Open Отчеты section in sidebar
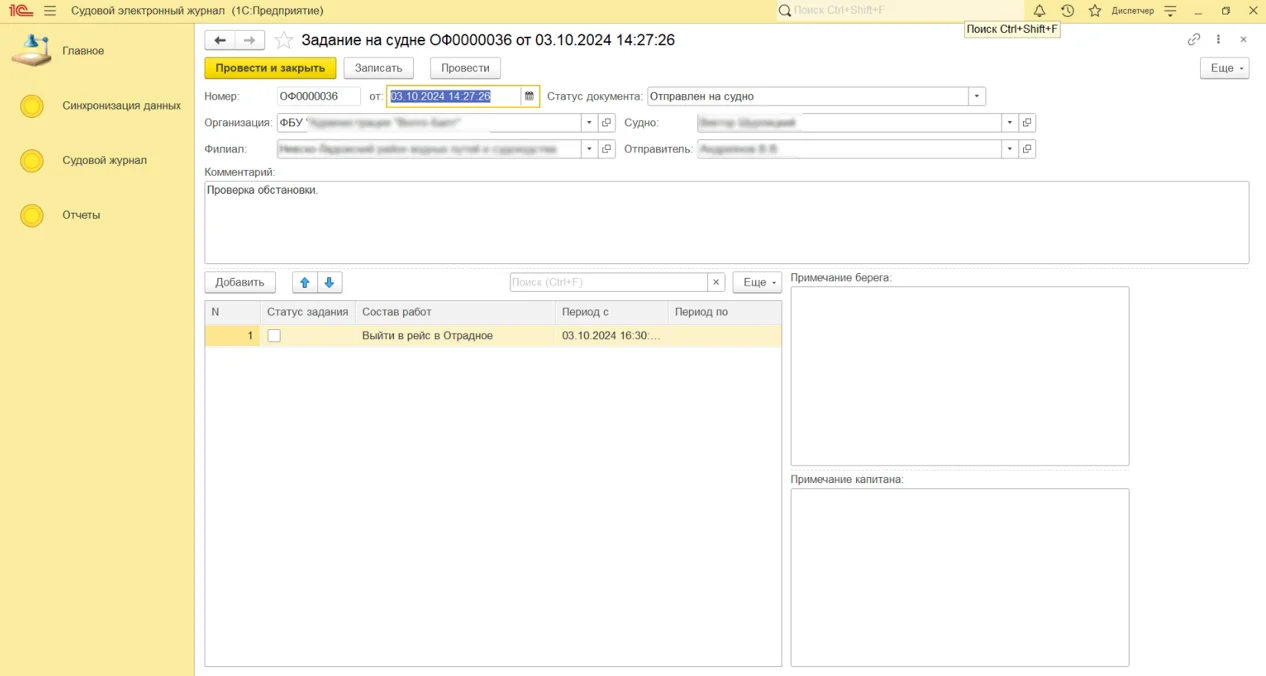This screenshot has height=676, width=1266. tap(81, 215)
